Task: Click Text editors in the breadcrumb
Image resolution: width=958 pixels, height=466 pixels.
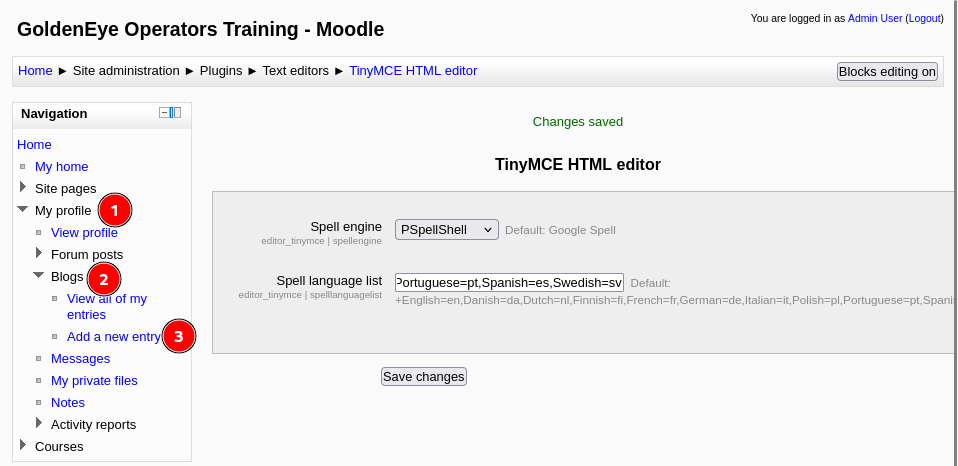Action: 296,71
